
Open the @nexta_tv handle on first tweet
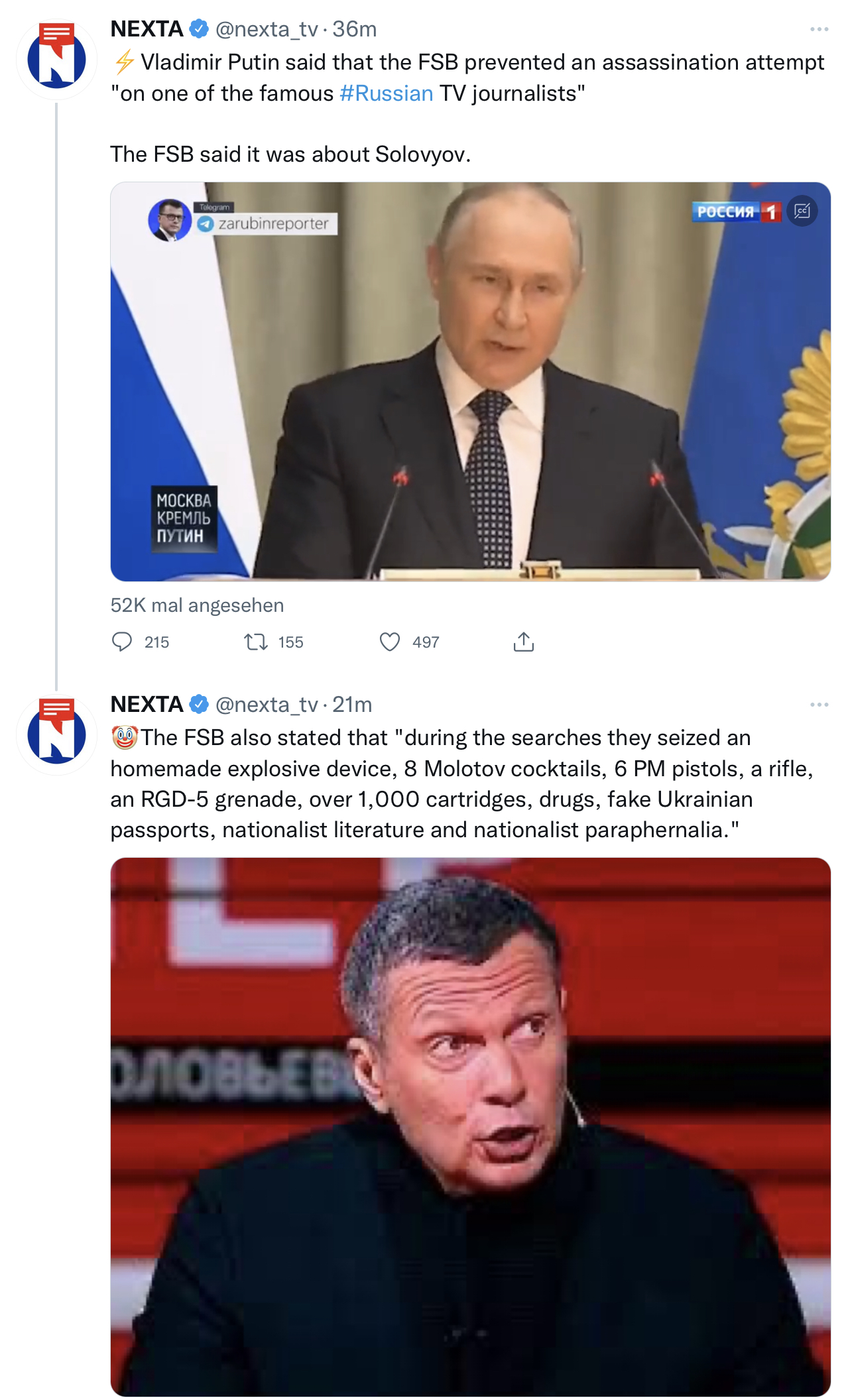[x=267, y=29]
